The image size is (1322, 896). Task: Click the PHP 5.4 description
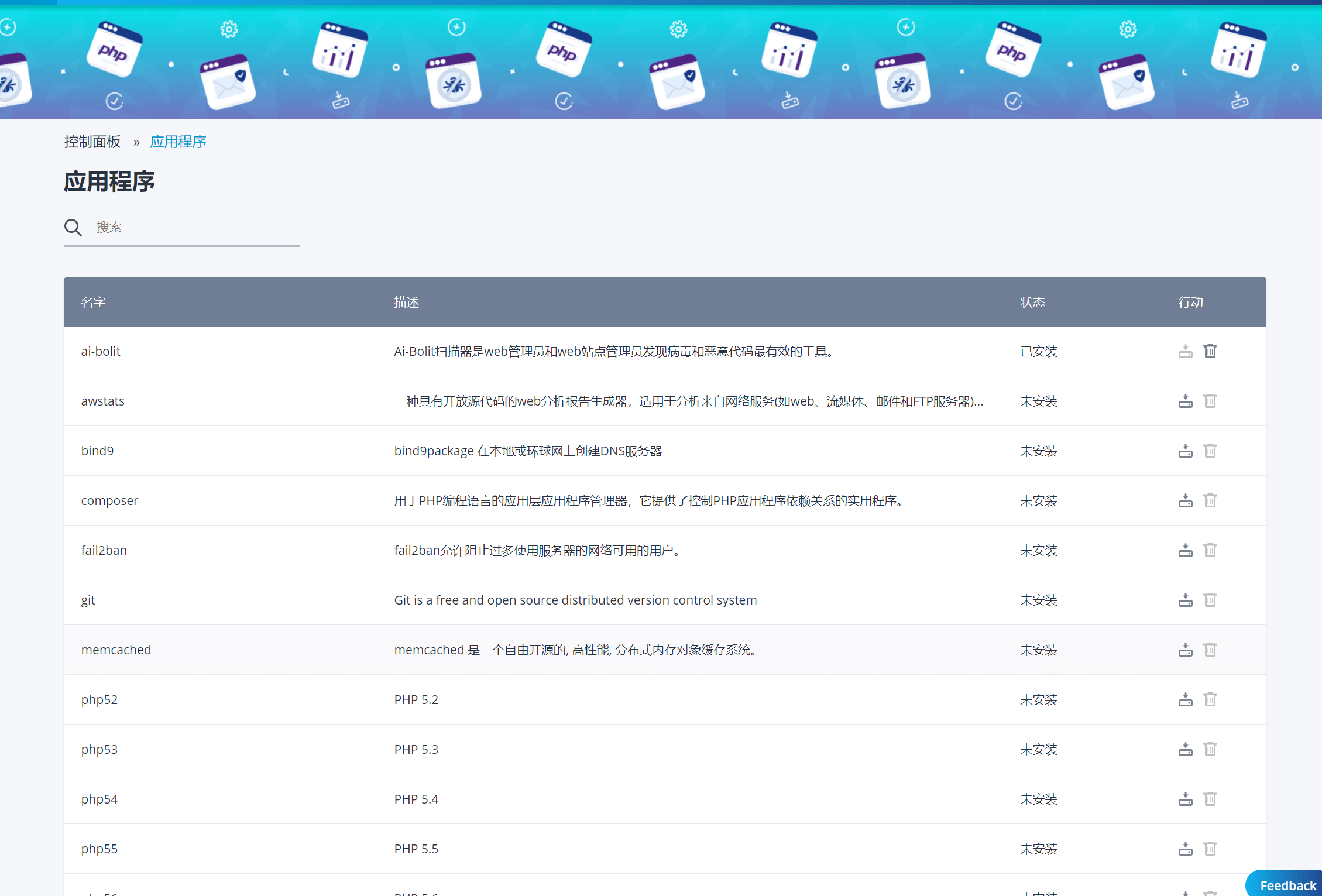[x=416, y=799]
